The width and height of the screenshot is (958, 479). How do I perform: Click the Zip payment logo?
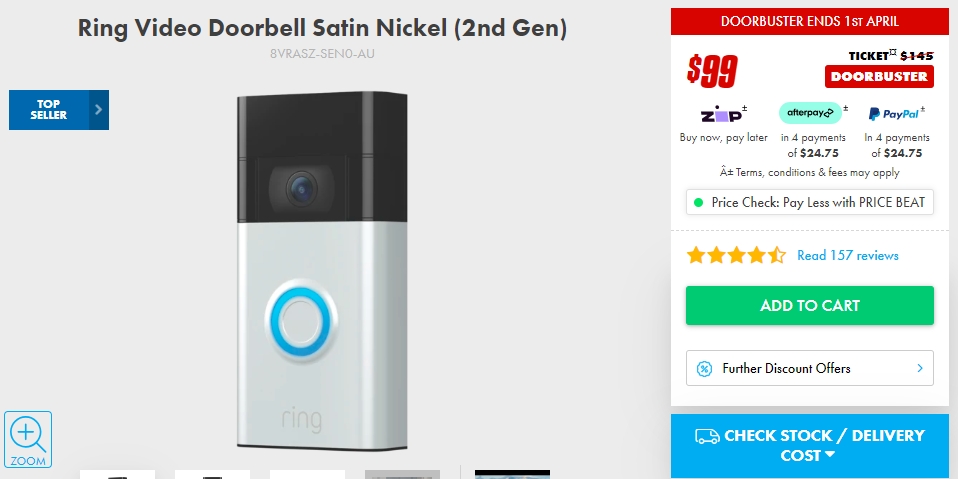click(723, 114)
